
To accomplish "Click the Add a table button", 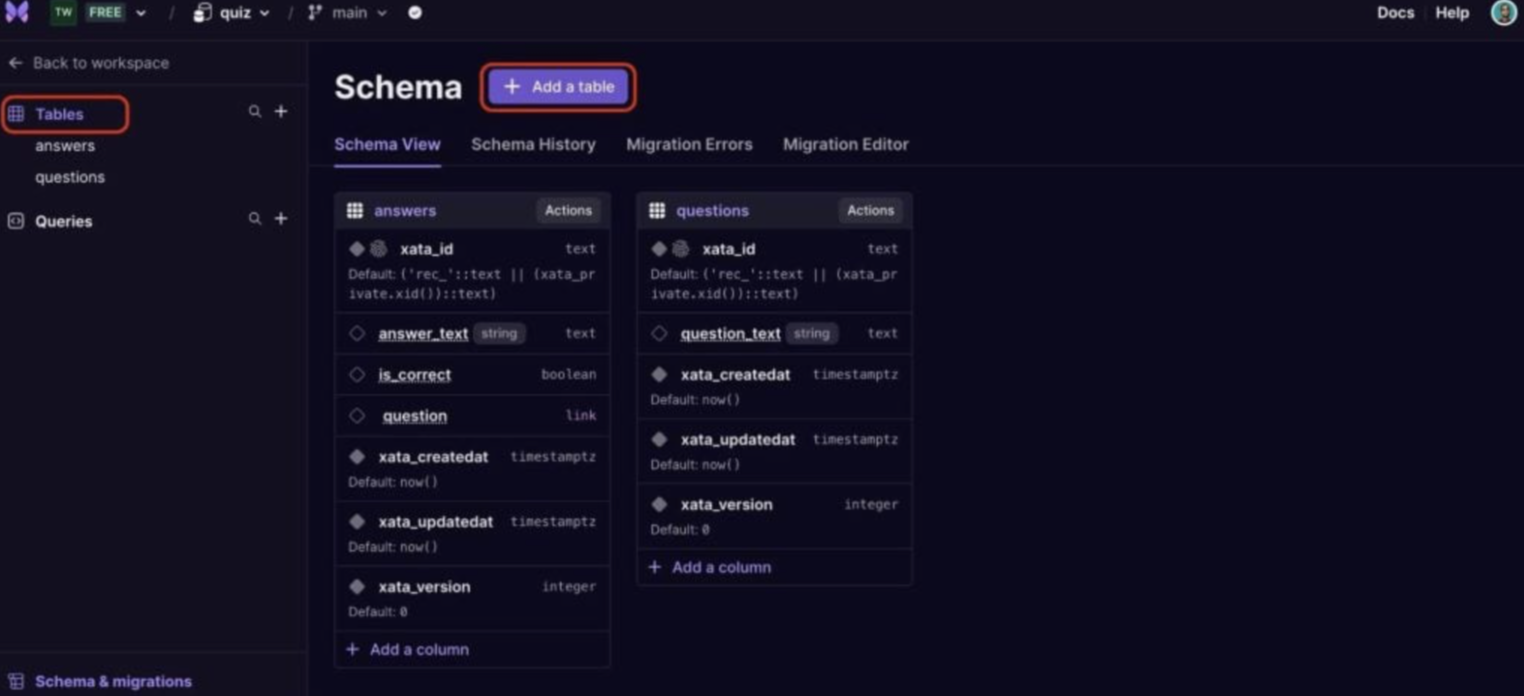I will (x=559, y=87).
